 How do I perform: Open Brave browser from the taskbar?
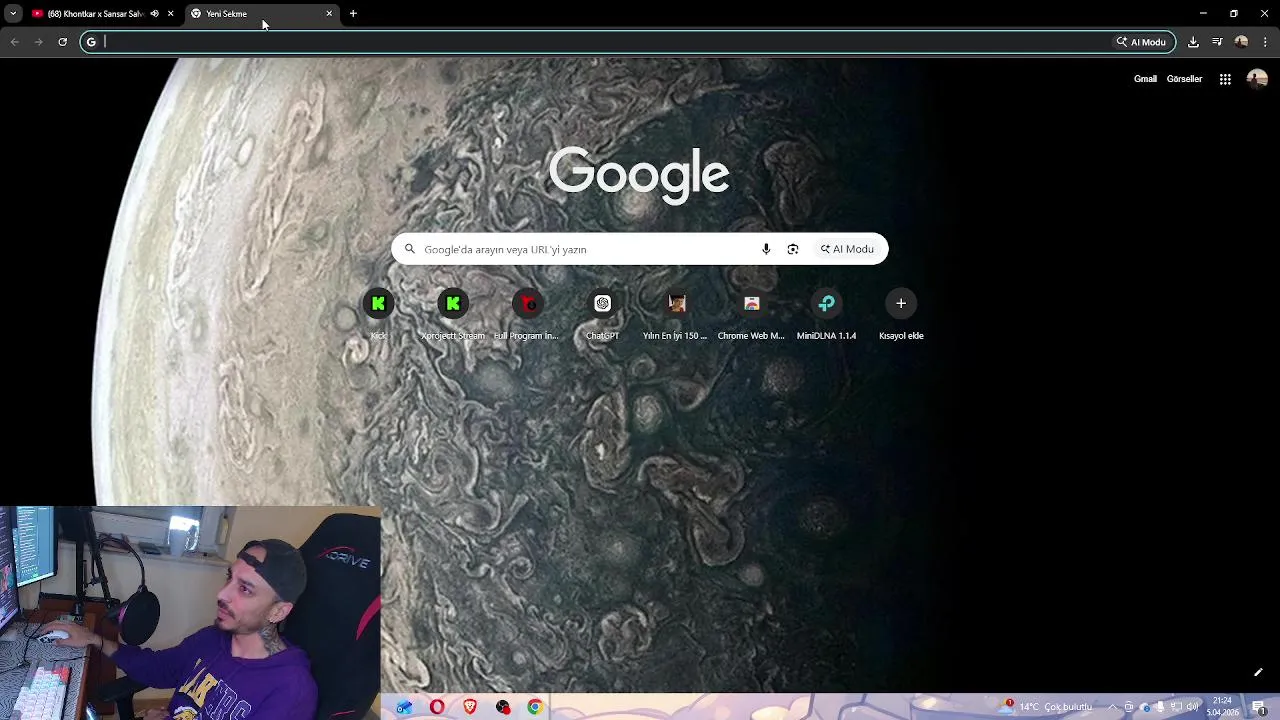coord(470,707)
